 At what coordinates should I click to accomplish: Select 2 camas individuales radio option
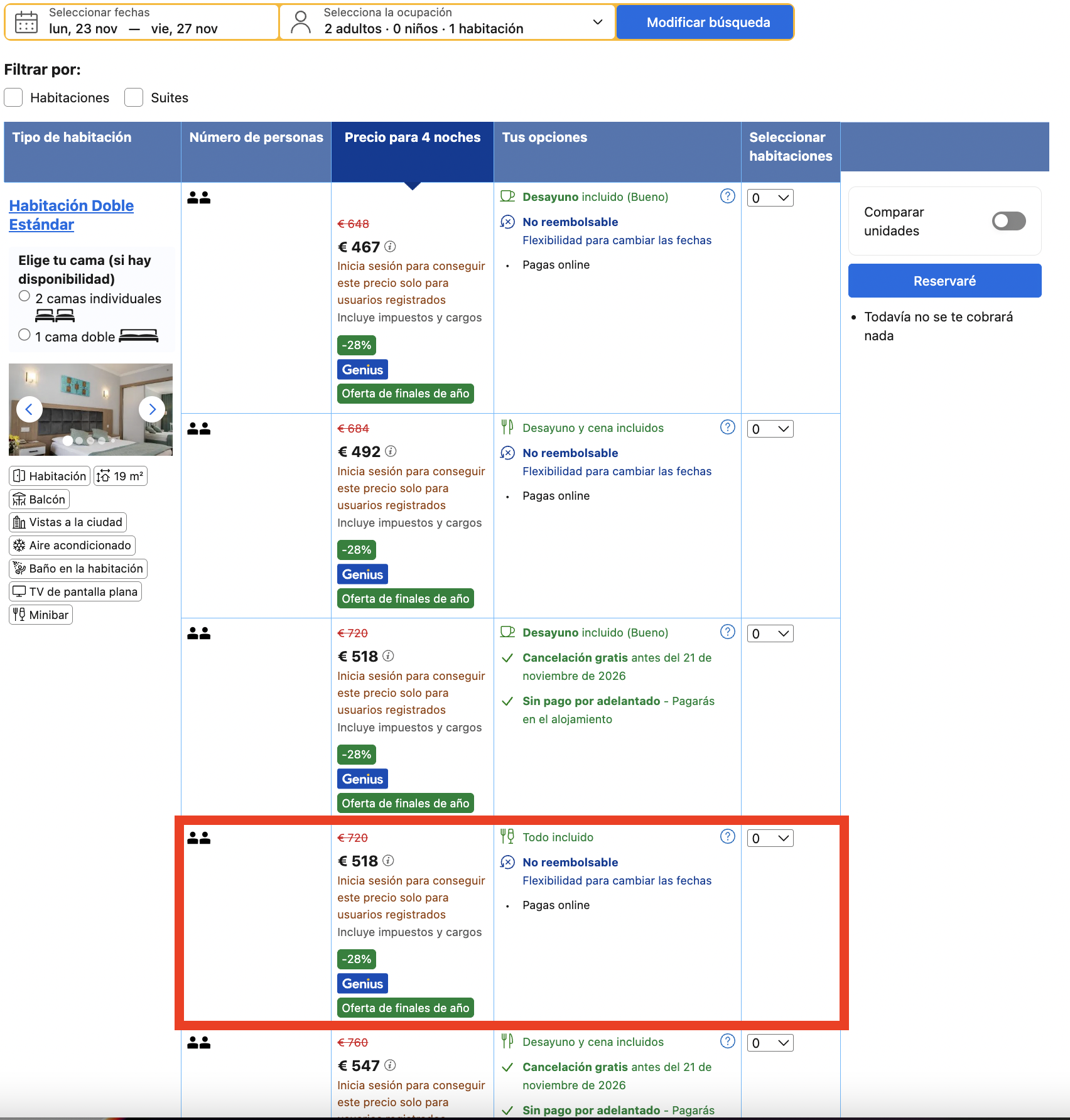click(24, 296)
